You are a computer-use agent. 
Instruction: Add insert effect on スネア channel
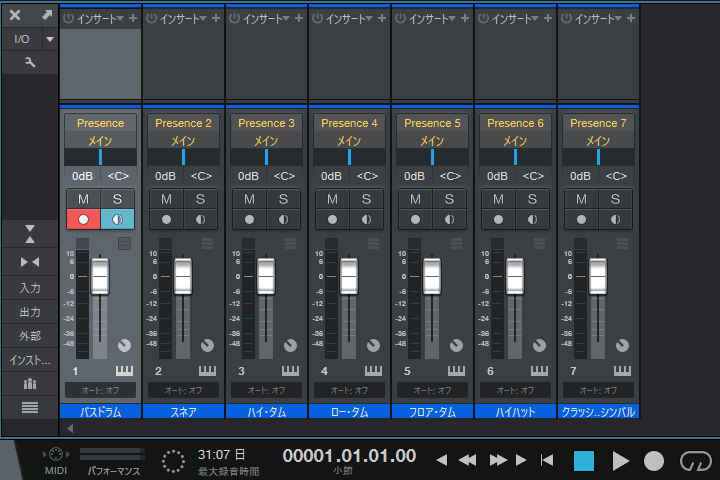click(x=216, y=18)
